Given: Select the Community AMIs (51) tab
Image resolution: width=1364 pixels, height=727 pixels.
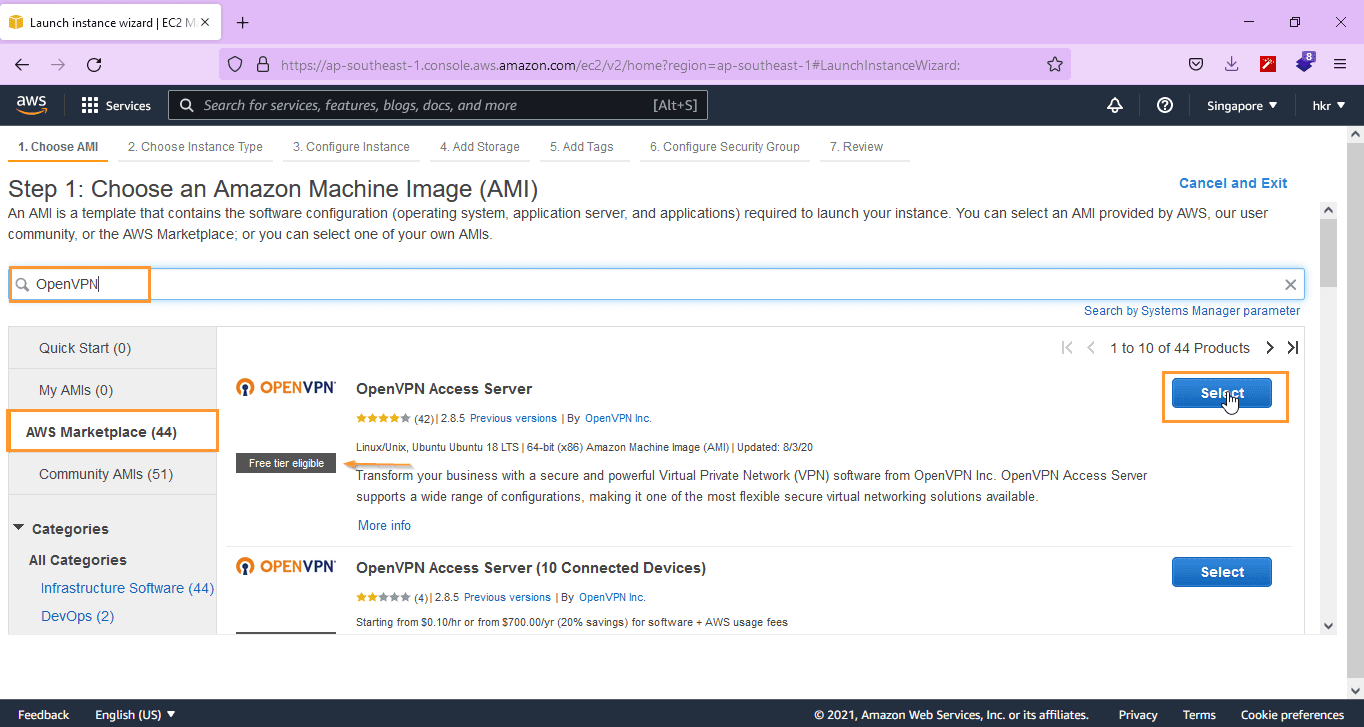Looking at the screenshot, I should click(x=113, y=474).
